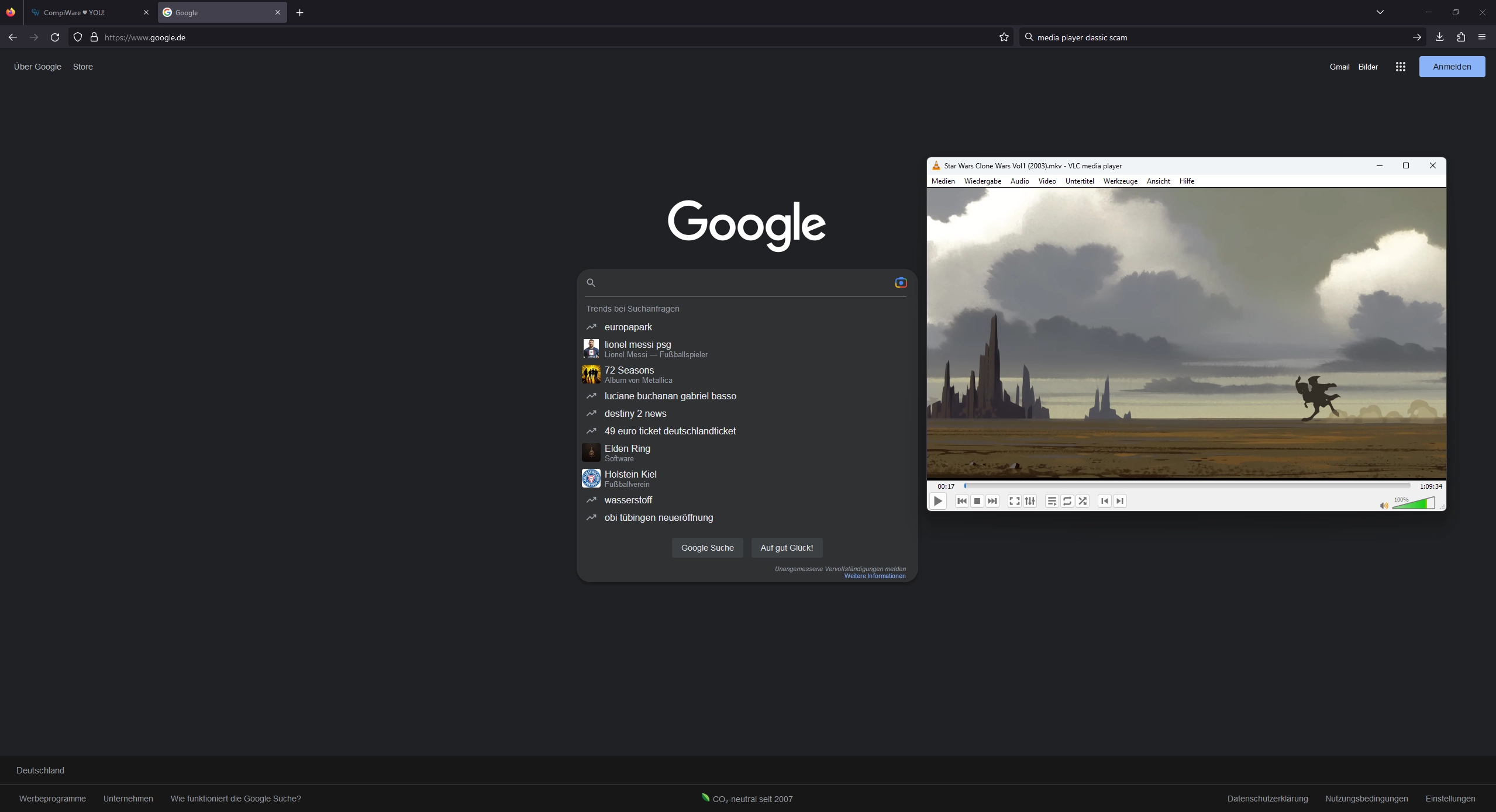Click the VLC cone icon in title bar

click(x=936, y=166)
